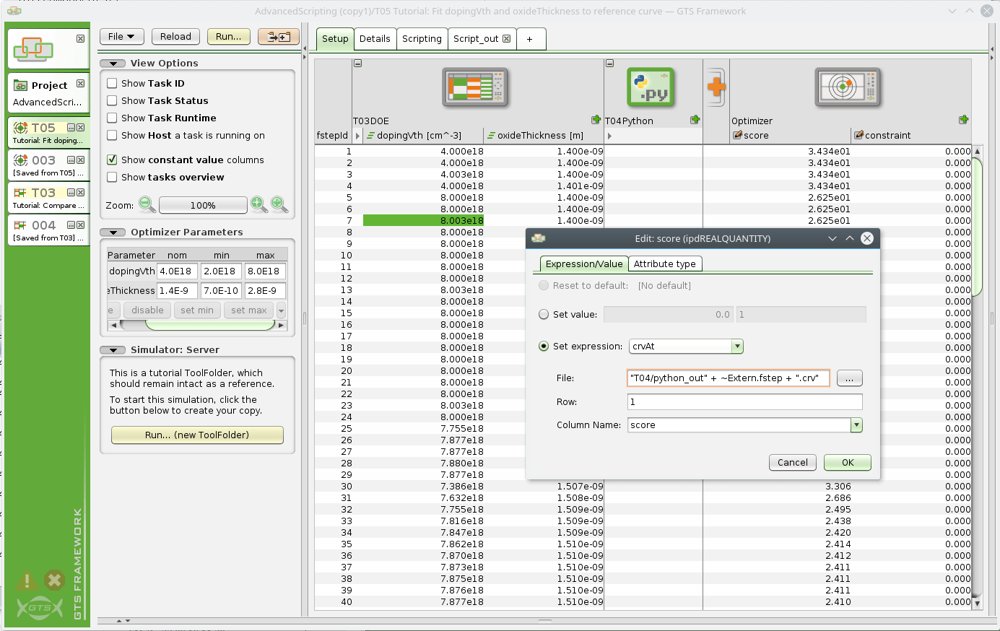Select the Set value radio button
1000x631 pixels.
[x=543, y=314]
